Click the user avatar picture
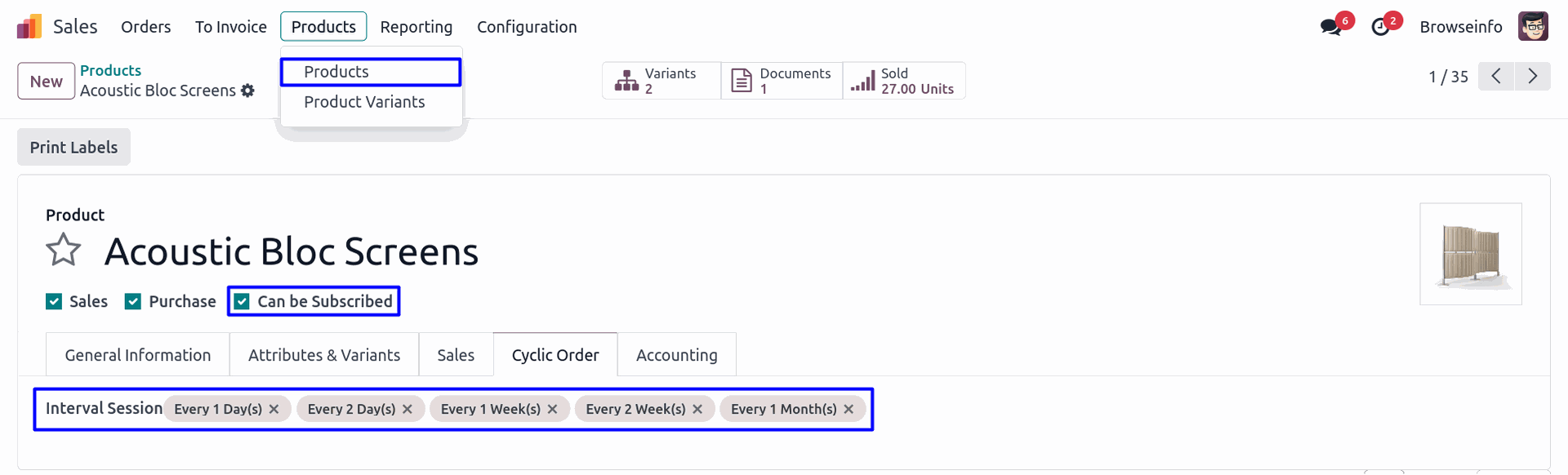The image size is (1568, 475). pyautogui.click(x=1533, y=27)
